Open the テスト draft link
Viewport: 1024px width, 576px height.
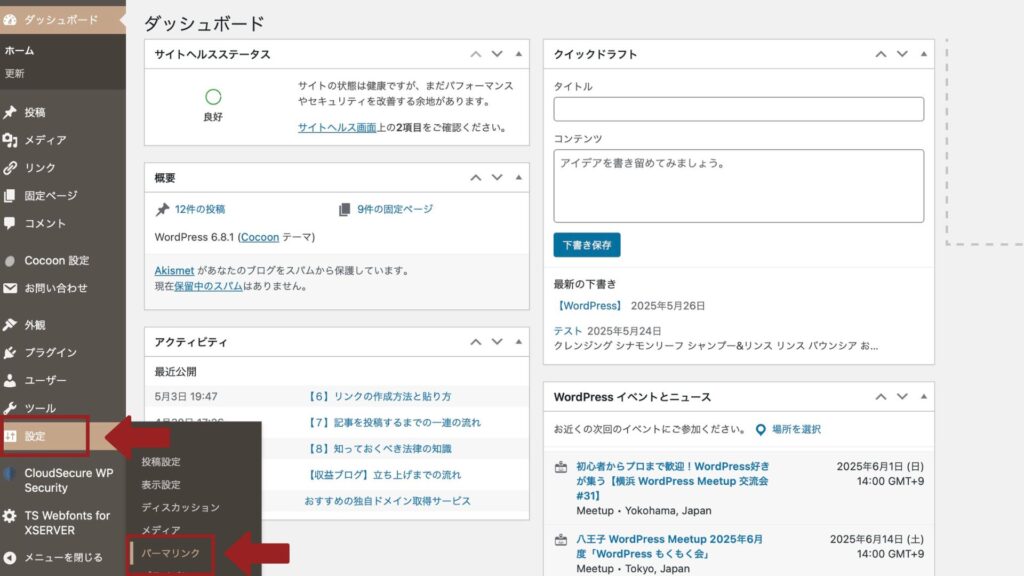pyautogui.click(x=568, y=331)
